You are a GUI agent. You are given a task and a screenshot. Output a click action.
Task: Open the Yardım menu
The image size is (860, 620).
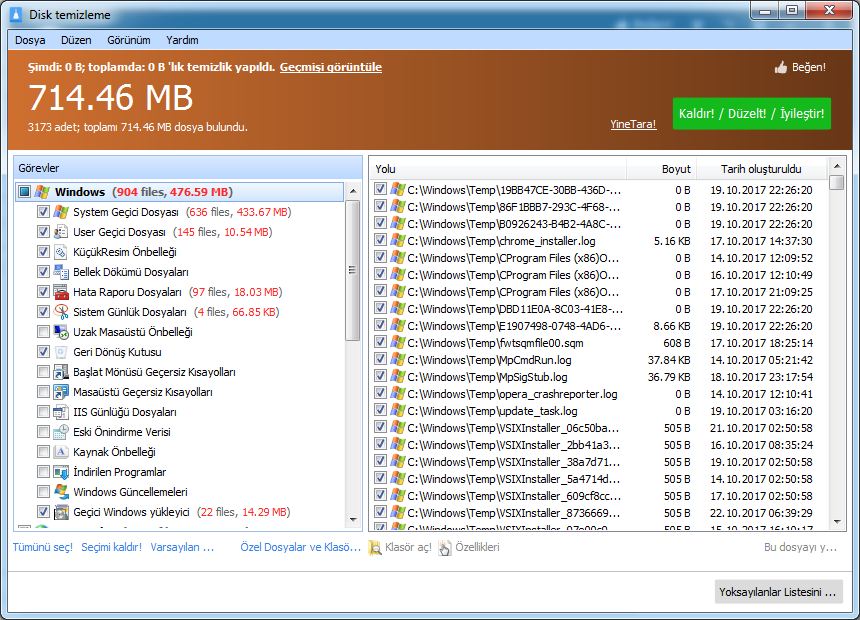(x=182, y=40)
